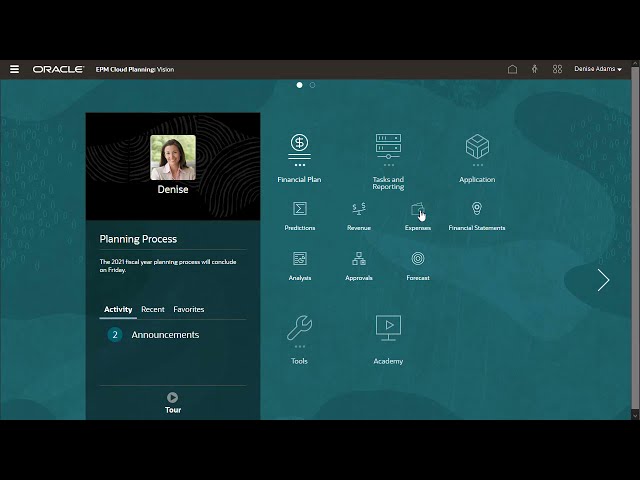Switch to the Activity tab
This screenshot has width=640, height=480.
[x=118, y=309]
